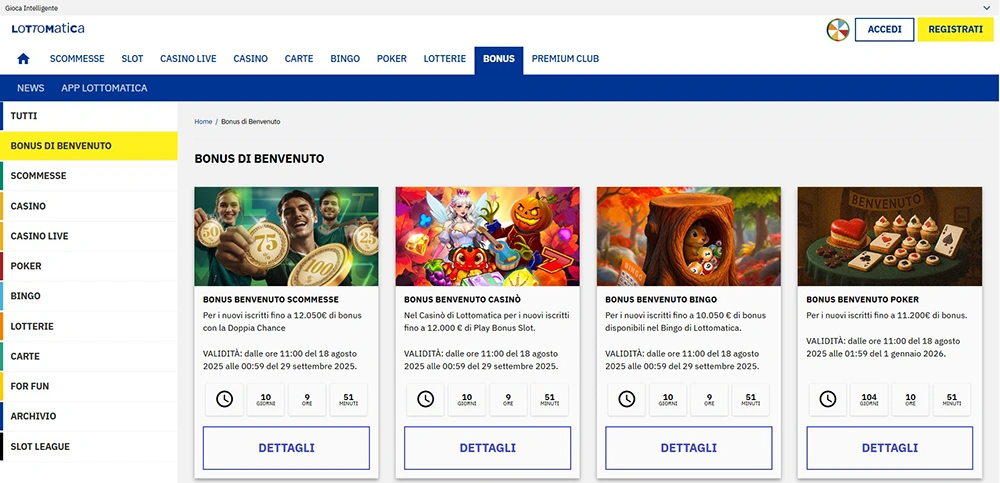The width and height of the screenshot is (1000, 483).
Task: Open the PREMIUM CLUB menu
Action: (565, 59)
